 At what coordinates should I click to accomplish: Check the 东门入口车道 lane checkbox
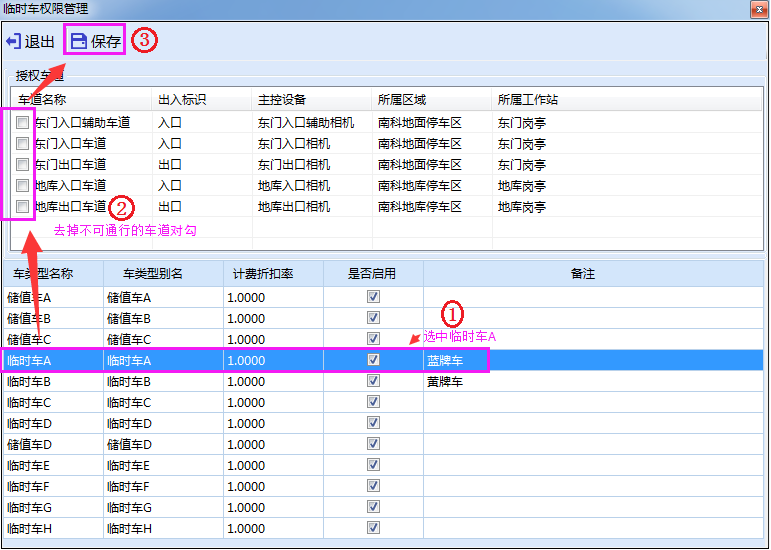[22, 143]
